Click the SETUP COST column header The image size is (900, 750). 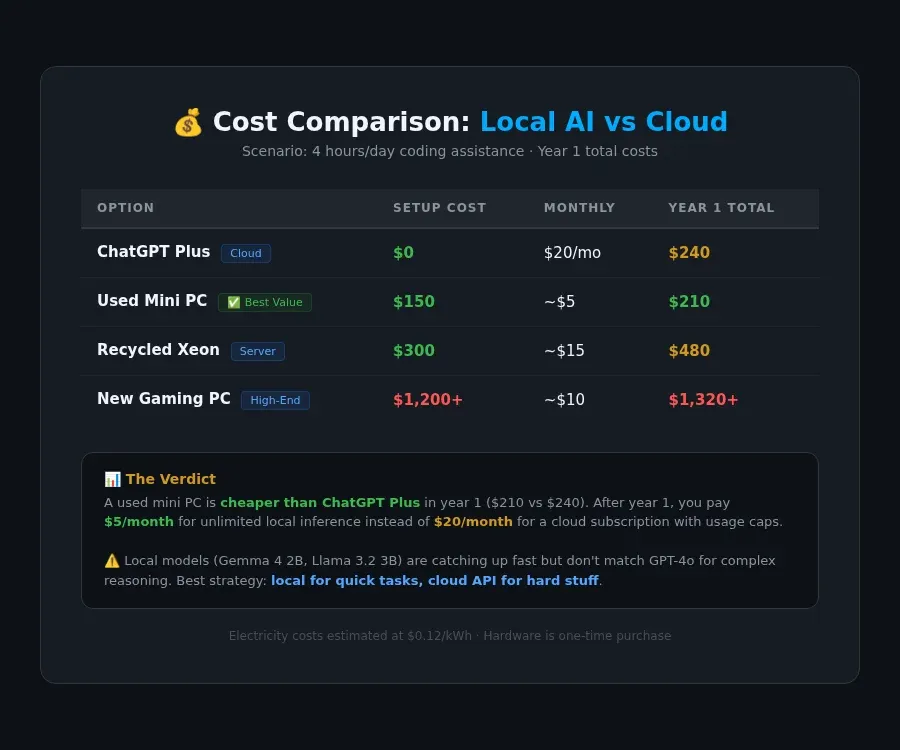click(x=440, y=208)
